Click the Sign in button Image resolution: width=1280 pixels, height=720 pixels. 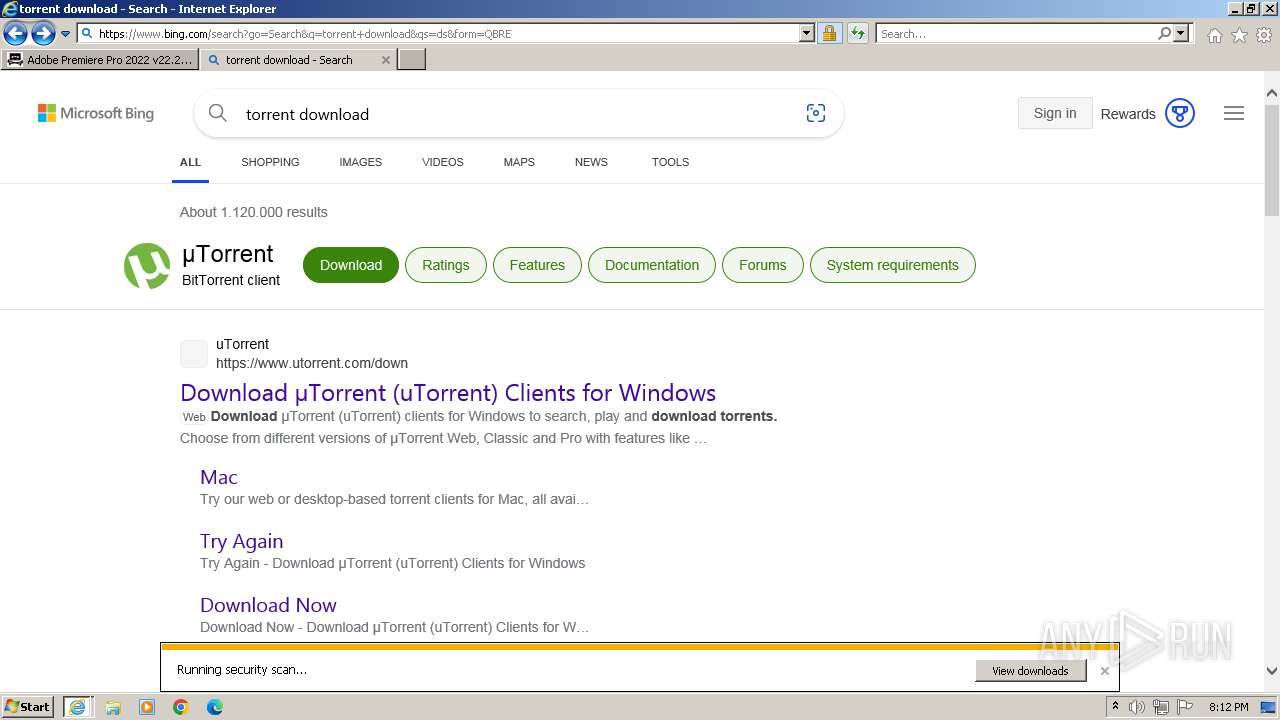click(x=1055, y=113)
